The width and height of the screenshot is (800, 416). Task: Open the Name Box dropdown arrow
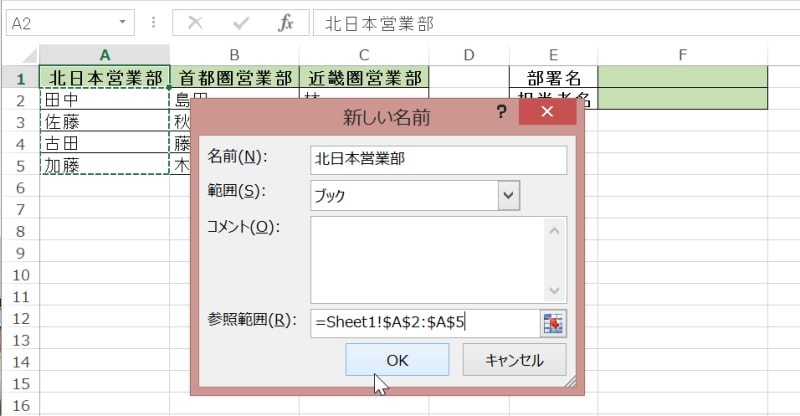click(122, 22)
